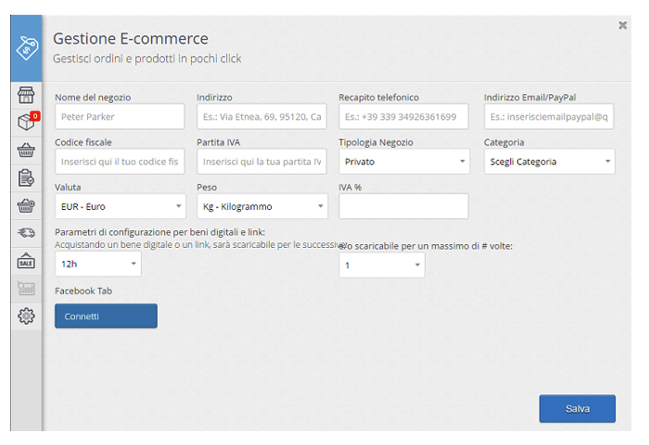Expand the Tipologia Negozio dropdown
649x445 pixels.
403,161
